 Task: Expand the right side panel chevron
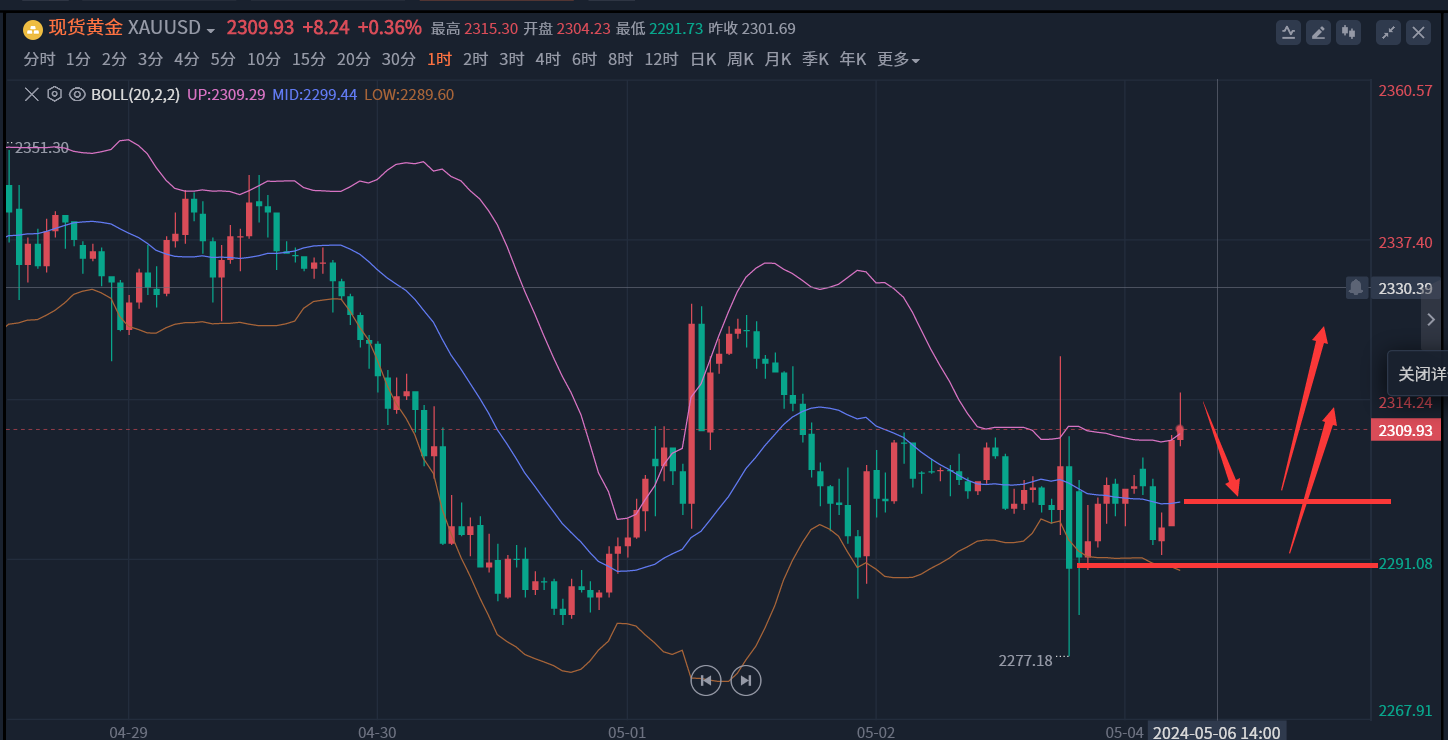point(1431,320)
